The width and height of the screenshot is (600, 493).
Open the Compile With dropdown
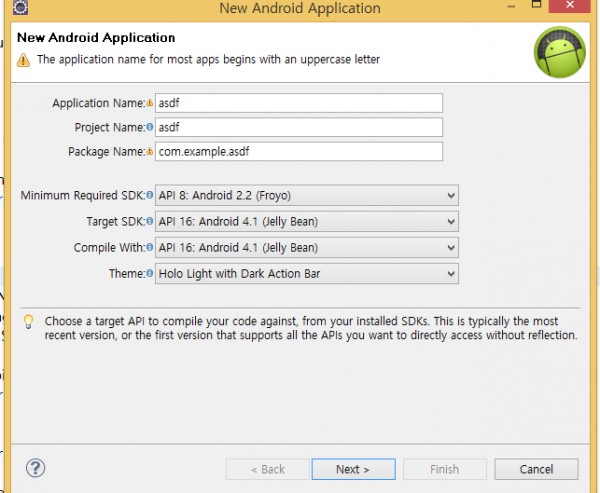(307, 248)
